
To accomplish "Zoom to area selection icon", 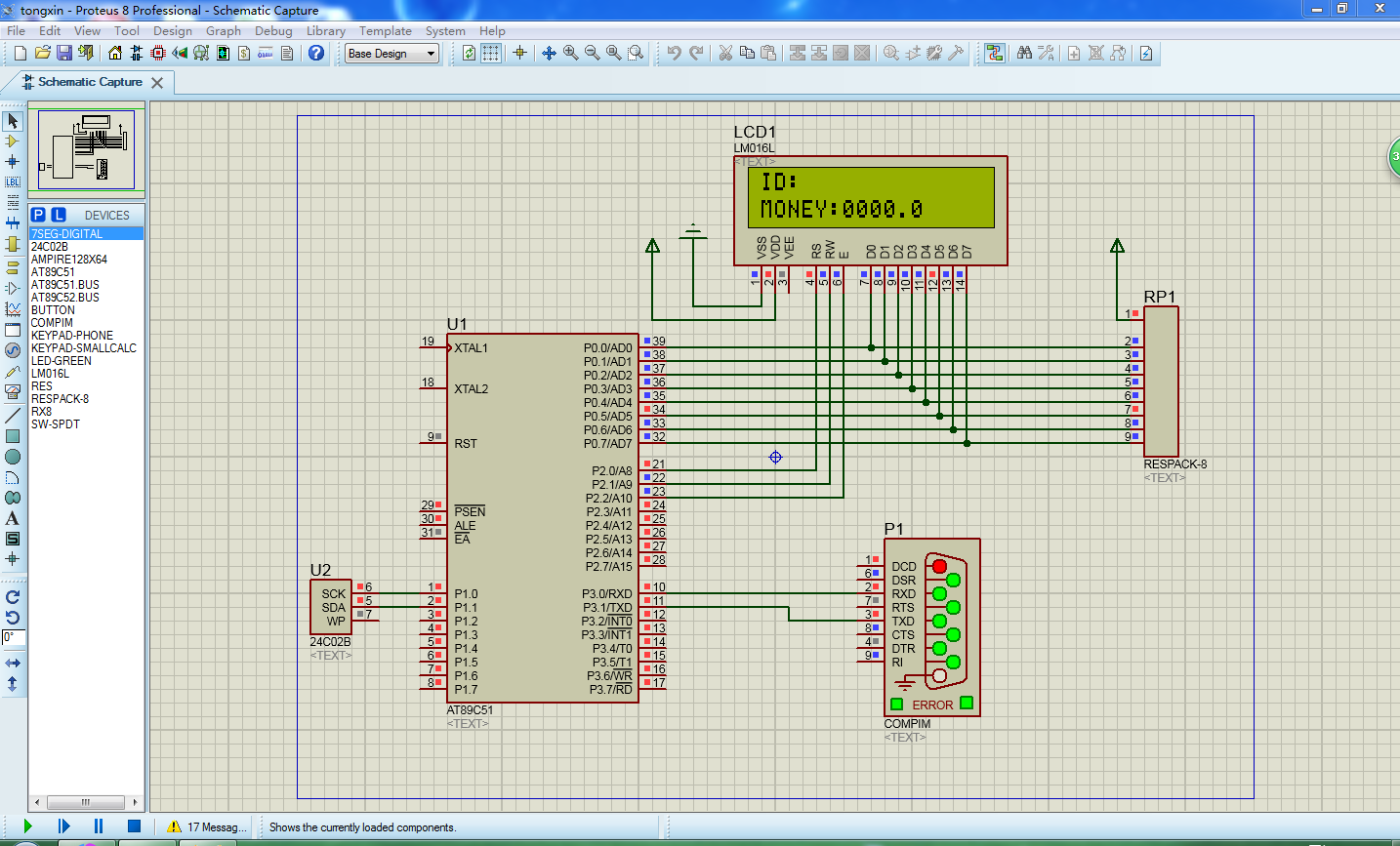I will tap(636, 53).
